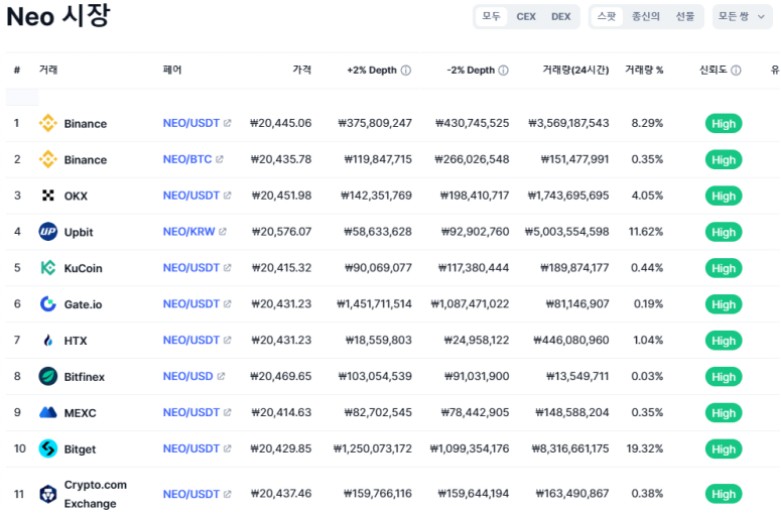Select the volume ₩163,490,867
The height and width of the screenshot is (520, 781).
tap(572, 494)
